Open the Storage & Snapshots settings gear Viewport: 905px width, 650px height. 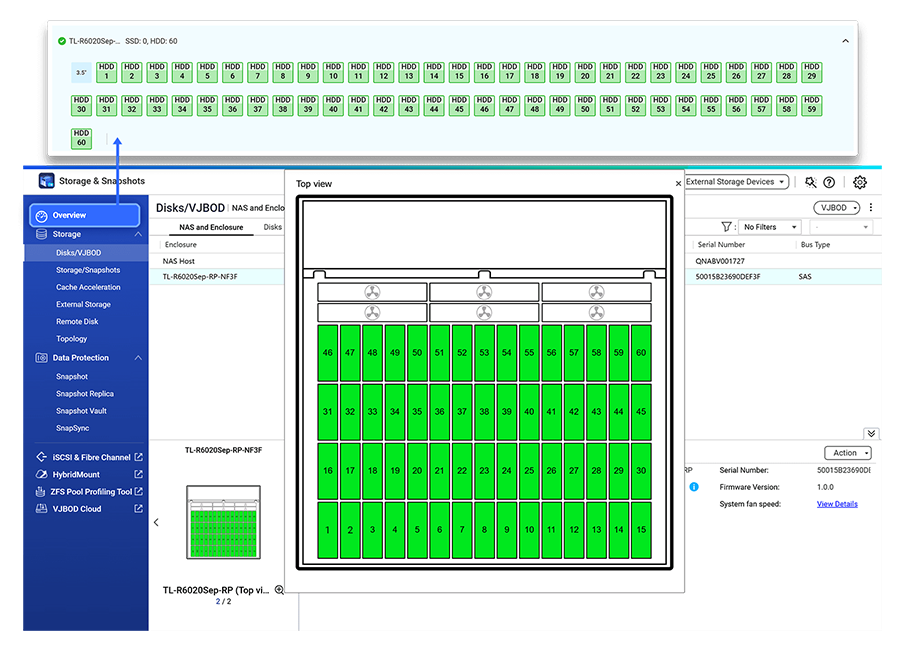coord(860,182)
